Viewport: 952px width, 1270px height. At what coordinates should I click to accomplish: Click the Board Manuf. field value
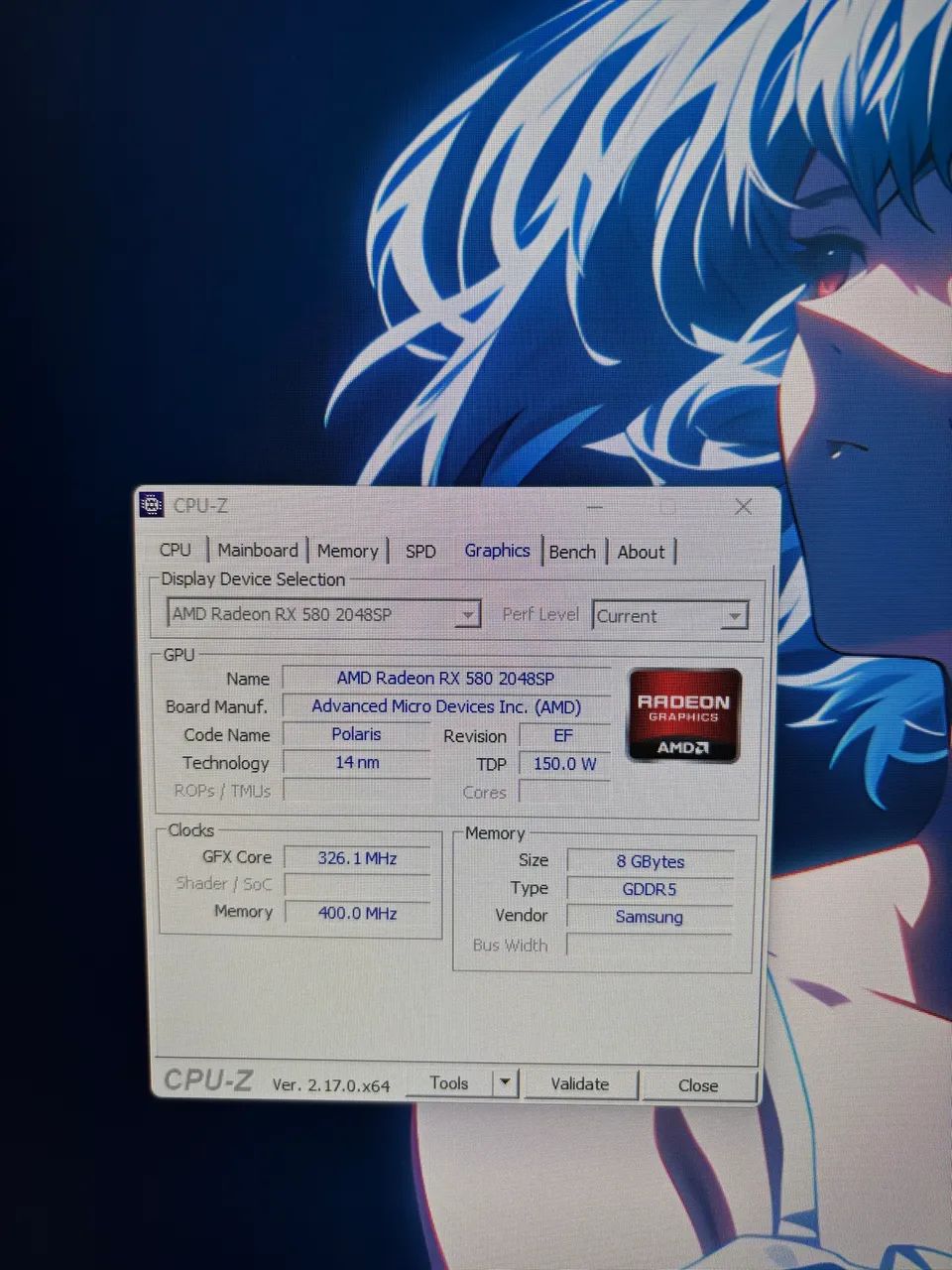pyautogui.click(x=445, y=706)
